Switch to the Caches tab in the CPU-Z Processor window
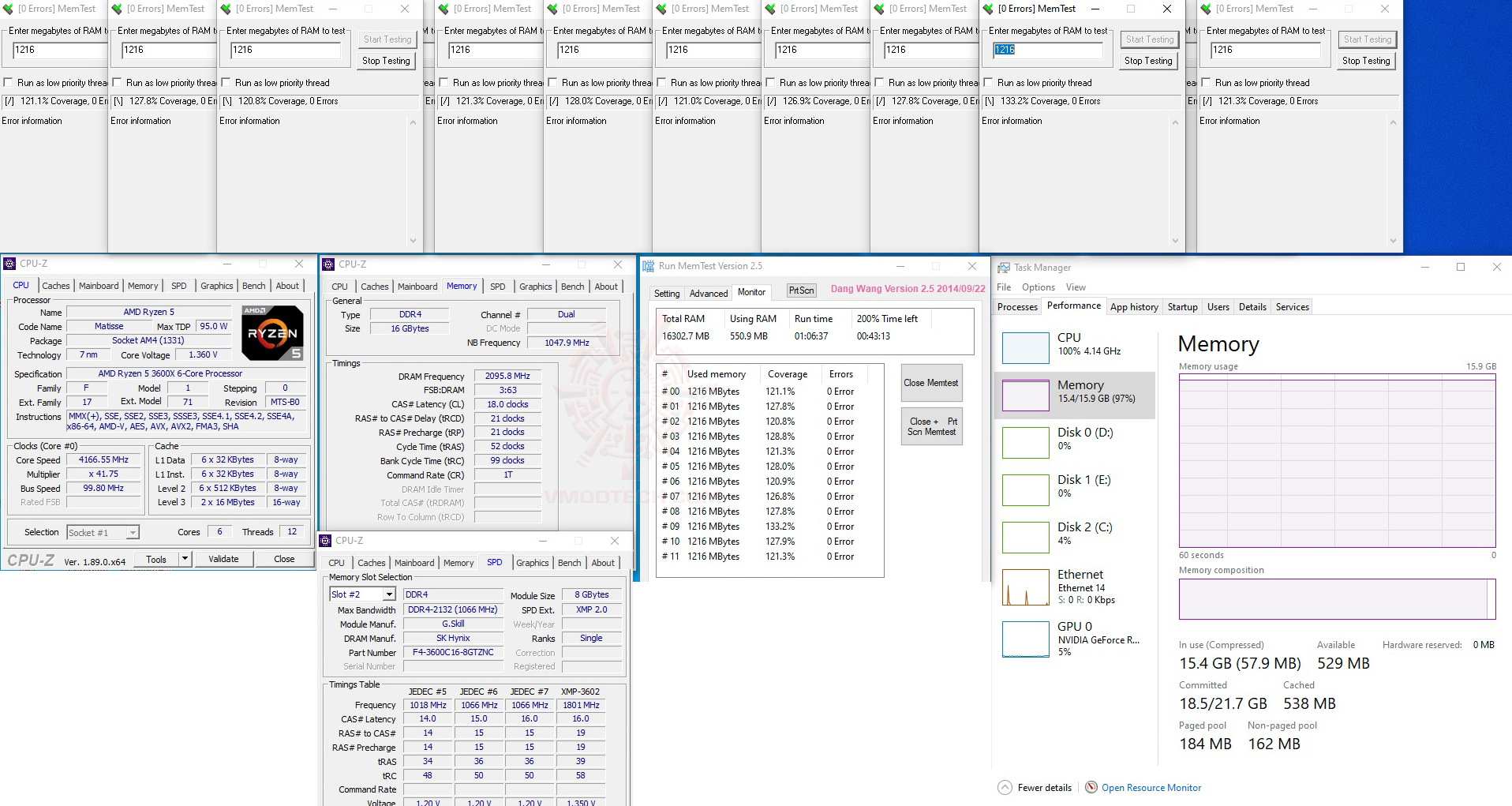 56,286
